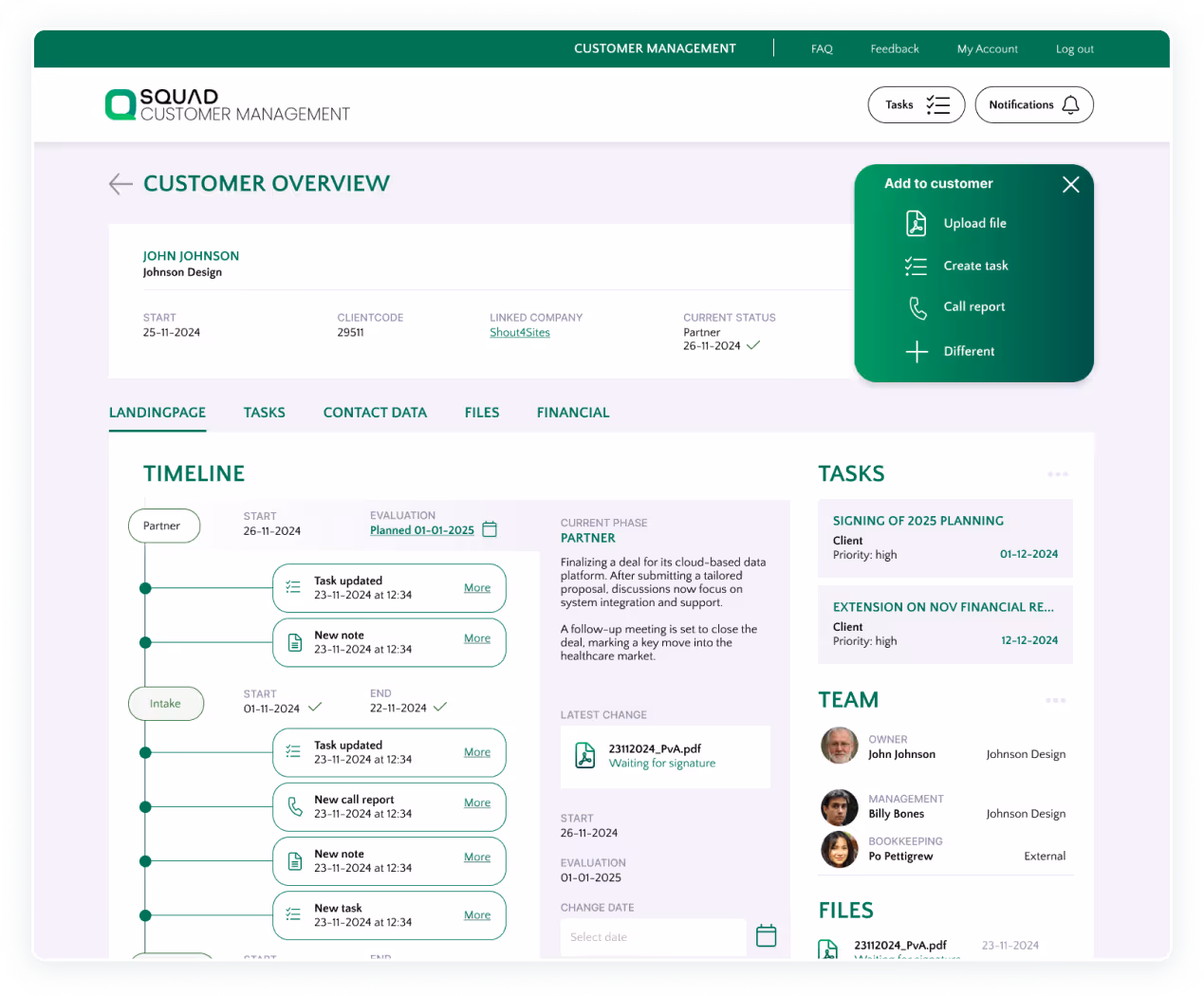Open the Tasks list button
The width and height of the screenshot is (1204, 996).
click(x=917, y=104)
